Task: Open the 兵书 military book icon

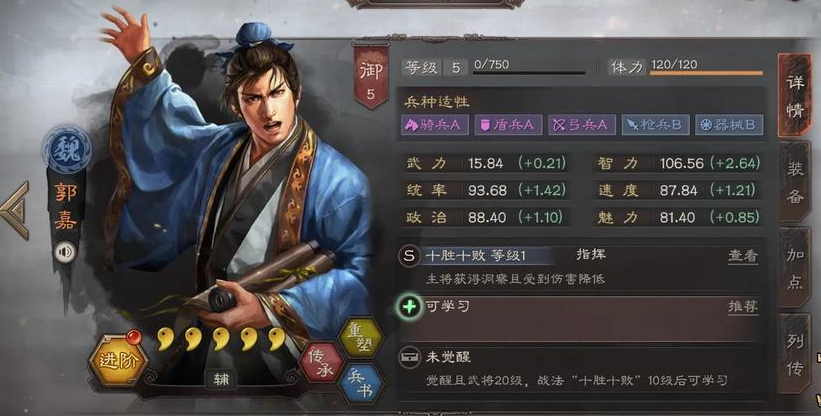Action: pyautogui.click(x=361, y=386)
